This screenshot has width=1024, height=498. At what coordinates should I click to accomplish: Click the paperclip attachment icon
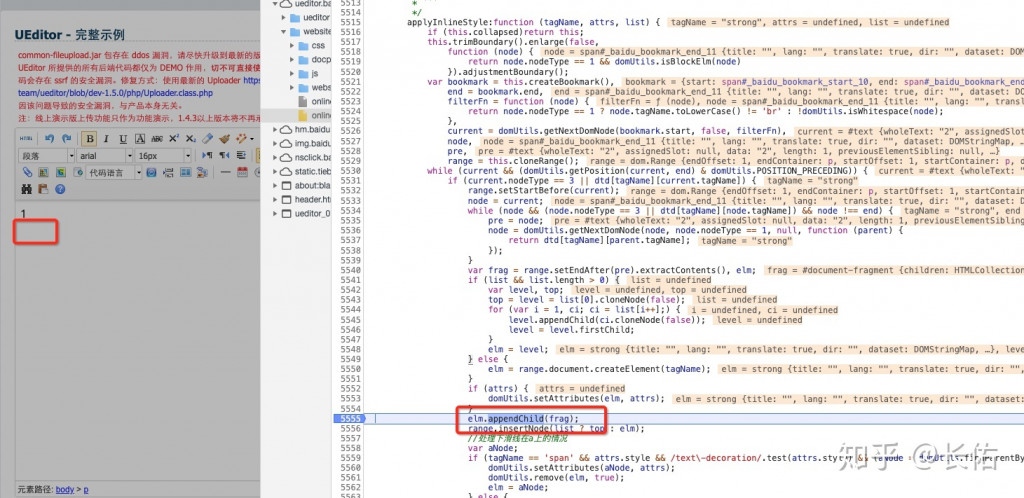click(x=27, y=172)
